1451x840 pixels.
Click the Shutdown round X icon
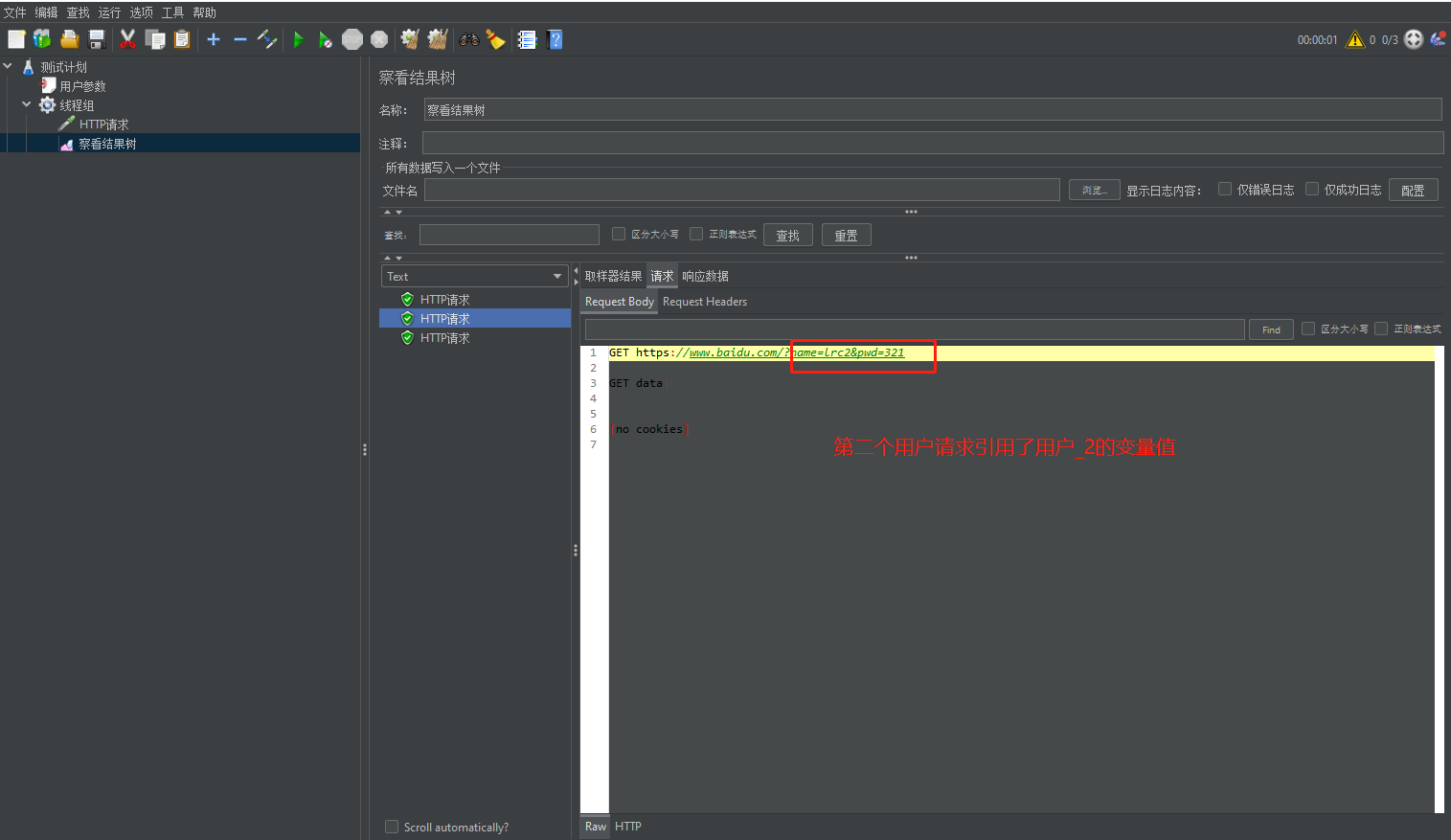(x=379, y=39)
